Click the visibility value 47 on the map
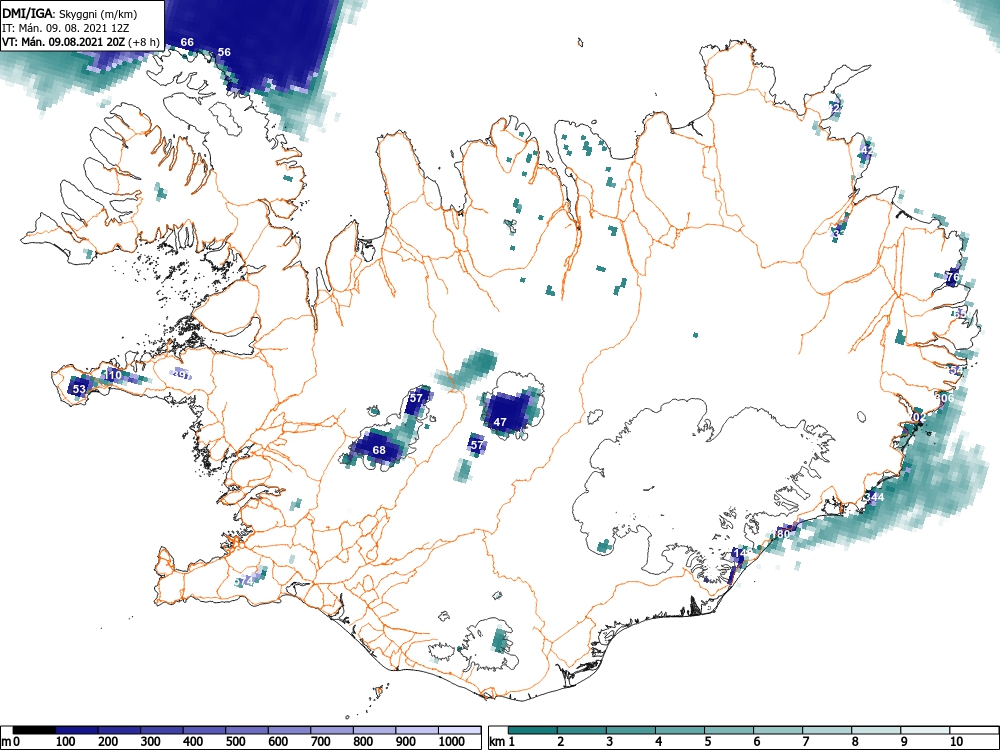The image size is (1000, 750). point(500,422)
